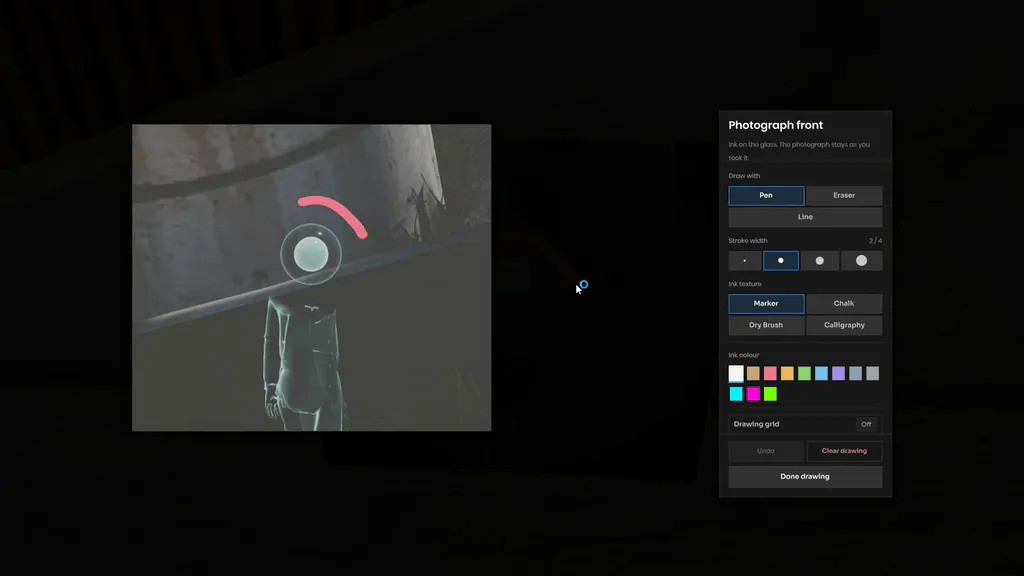Click the 'Photograph front' panel title
This screenshot has height=576, width=1024.
click(775, 125)
